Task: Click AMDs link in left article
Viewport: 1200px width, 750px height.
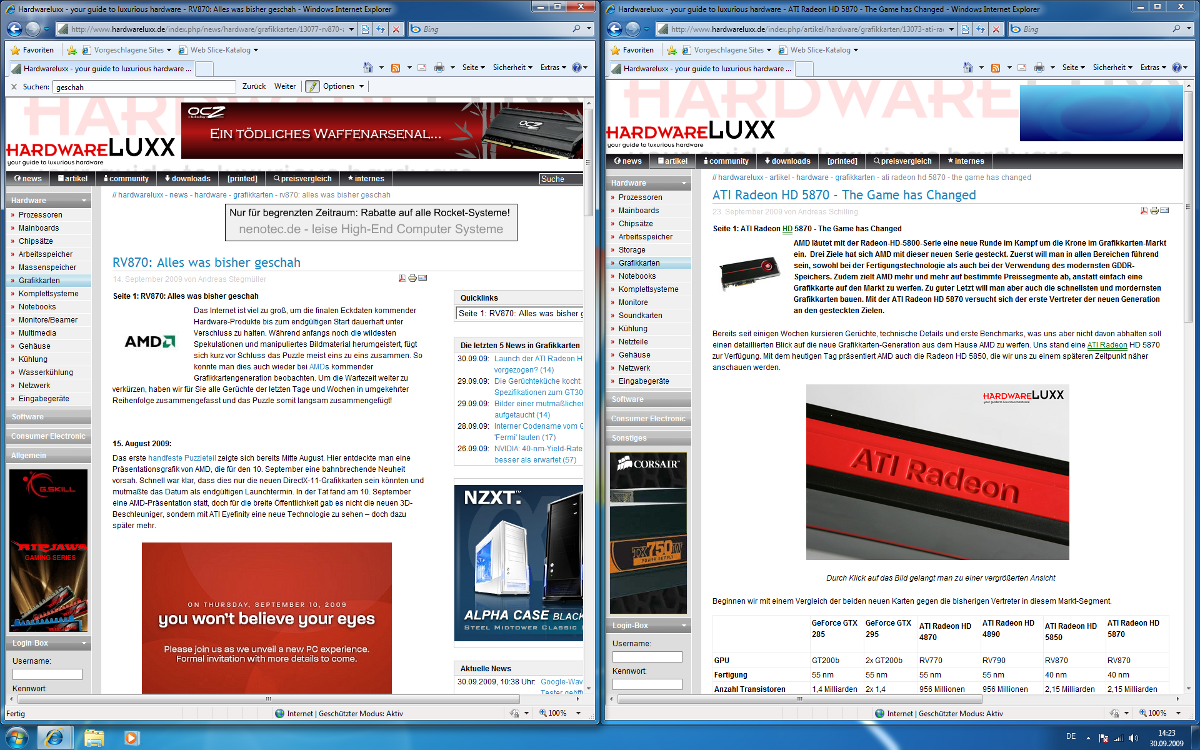Action: [317, 366]
